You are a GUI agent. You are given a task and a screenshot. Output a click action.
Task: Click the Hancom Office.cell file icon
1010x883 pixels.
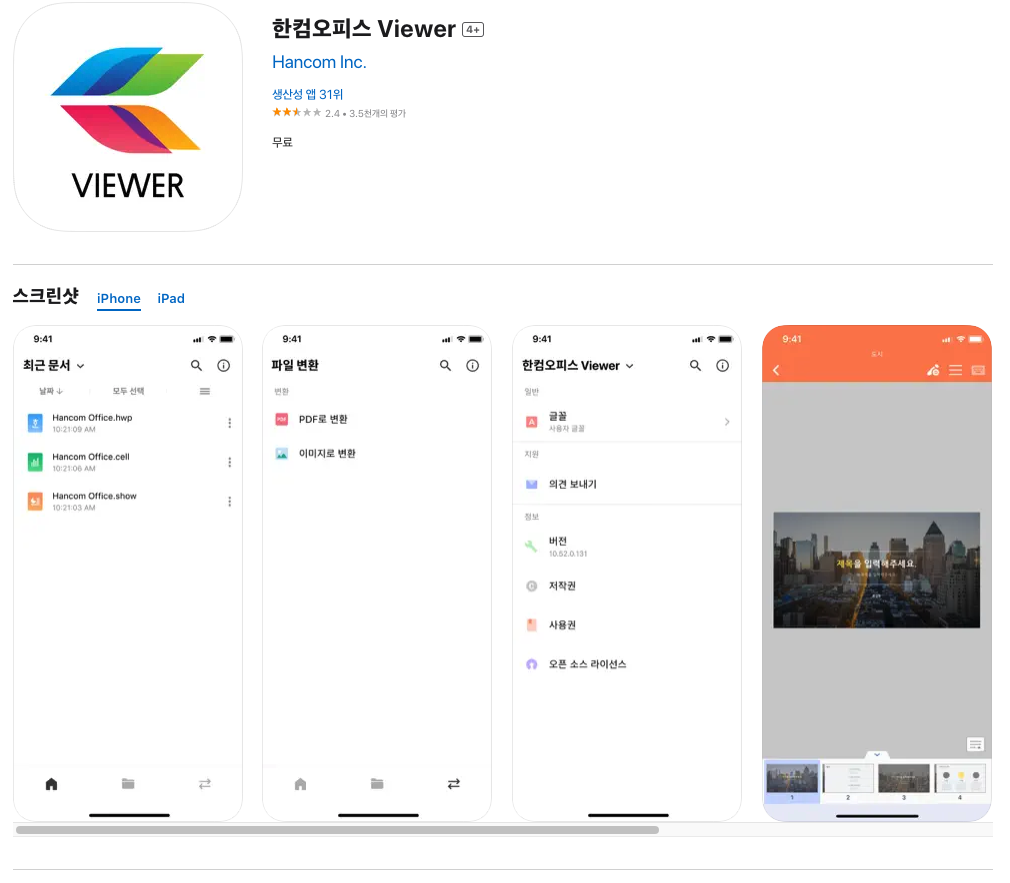coord(35,462)
